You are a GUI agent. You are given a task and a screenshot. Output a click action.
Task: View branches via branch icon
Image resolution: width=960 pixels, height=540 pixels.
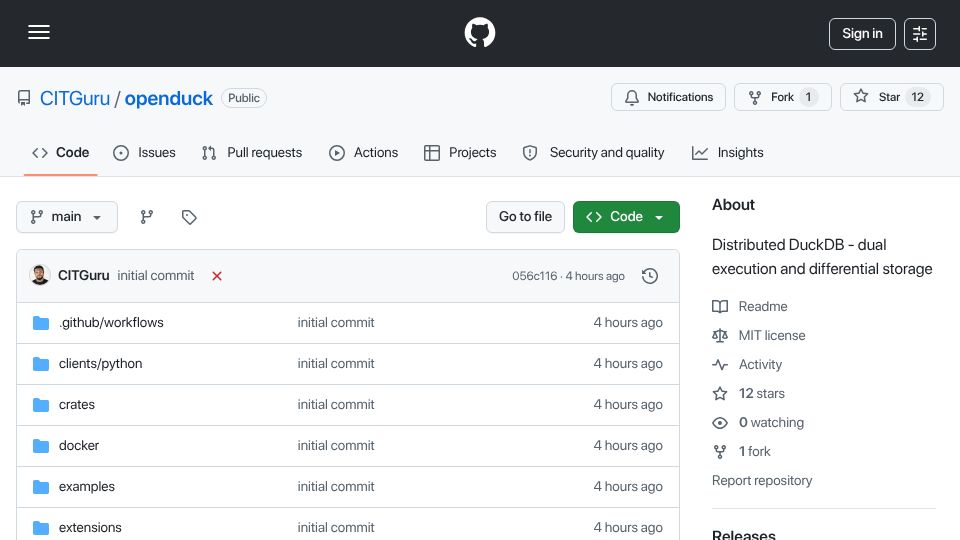(x=146, y=217)
